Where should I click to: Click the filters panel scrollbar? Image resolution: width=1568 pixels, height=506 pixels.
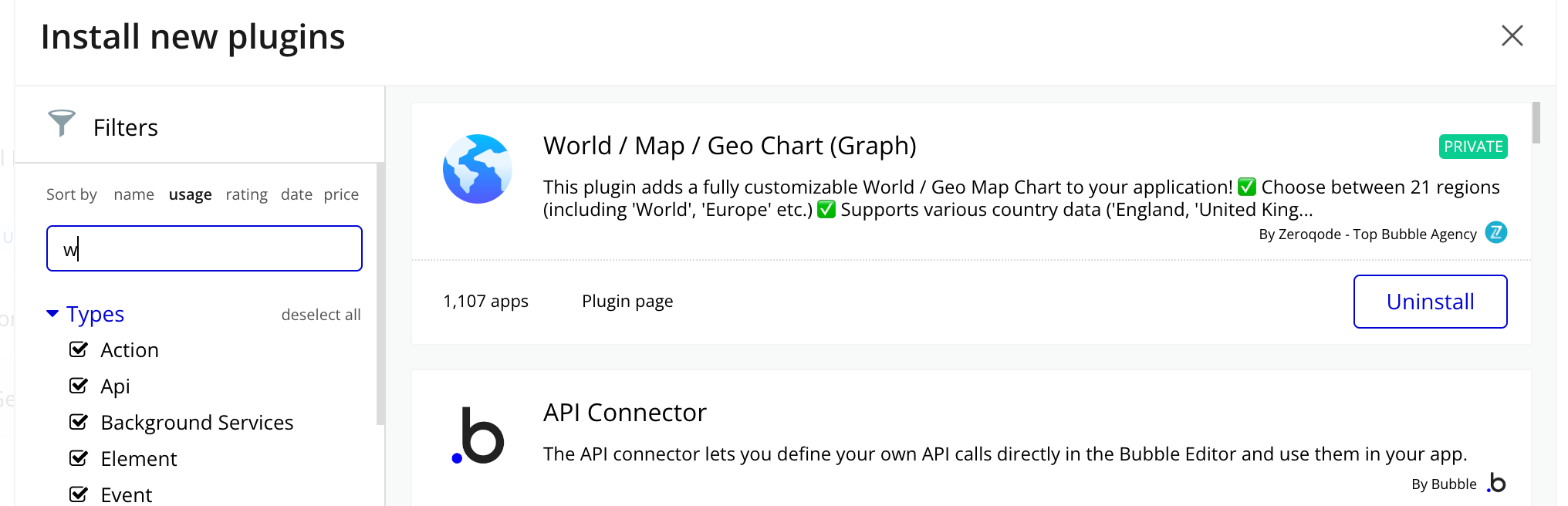[x=380, y=293]
